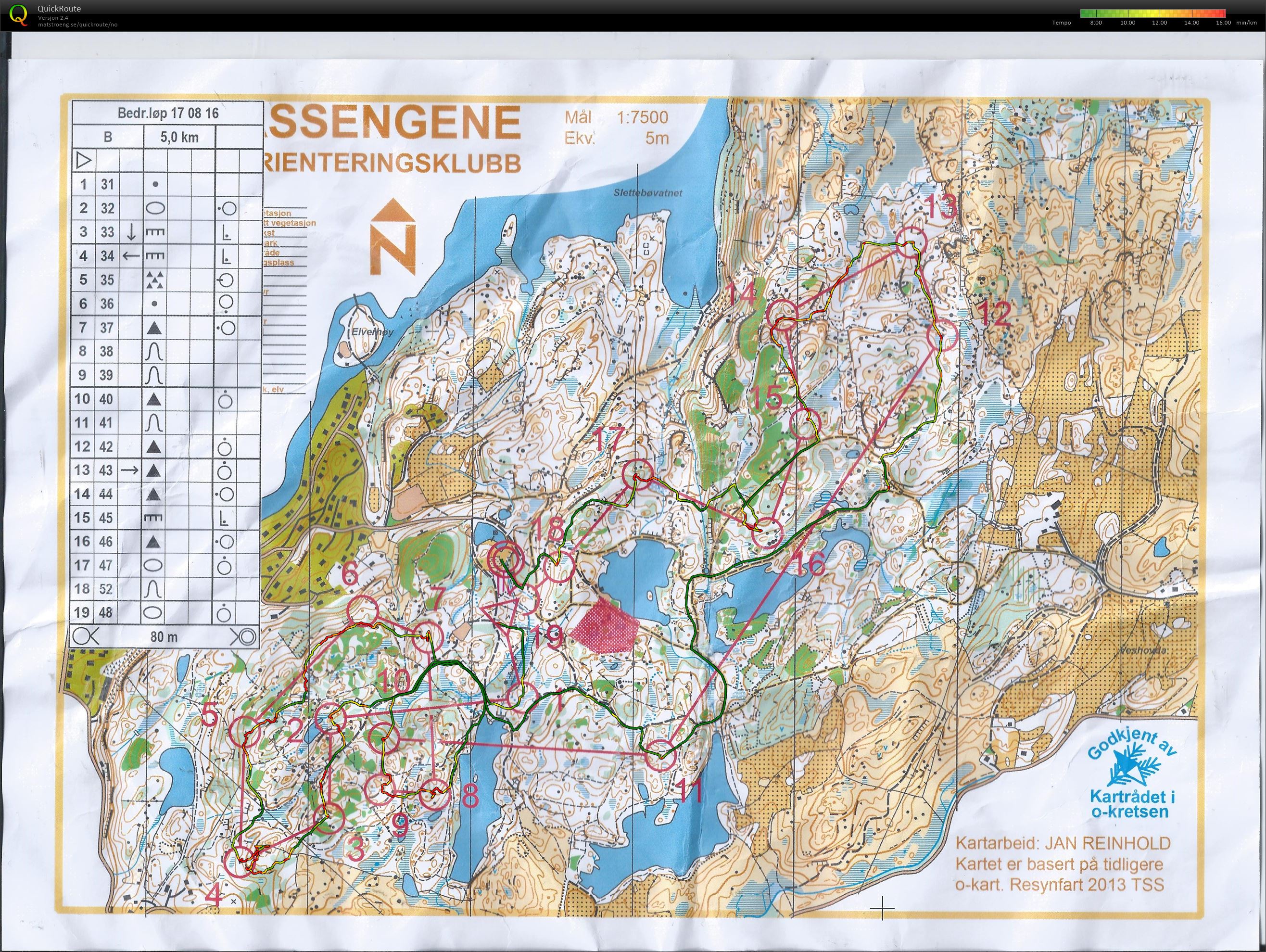This screenshot has width=1266, height=952.
Task: Click control circle 6 on the map
Action: (x=363, y=610)
